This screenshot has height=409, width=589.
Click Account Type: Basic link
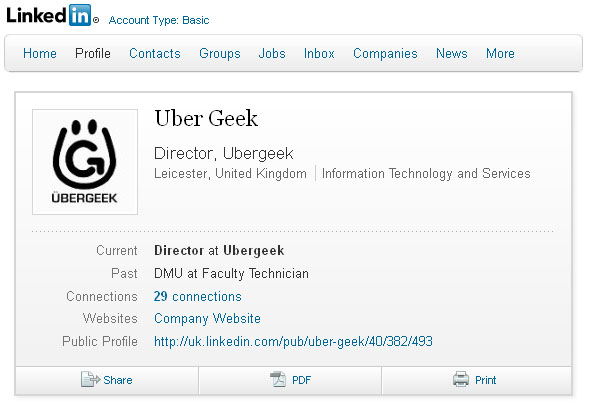tap(159, 20)
